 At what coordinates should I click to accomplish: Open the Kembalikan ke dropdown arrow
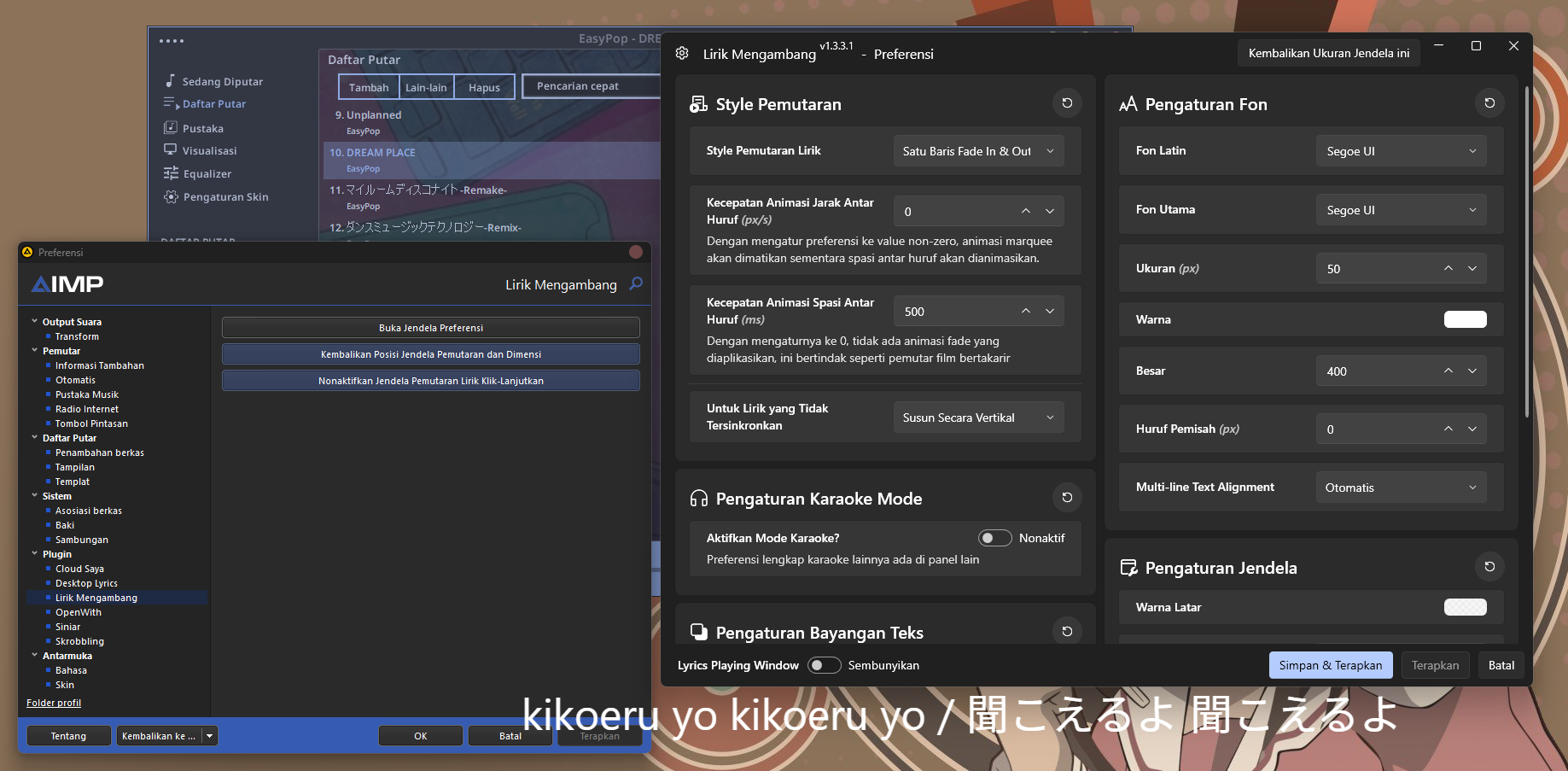click(210, 736)
